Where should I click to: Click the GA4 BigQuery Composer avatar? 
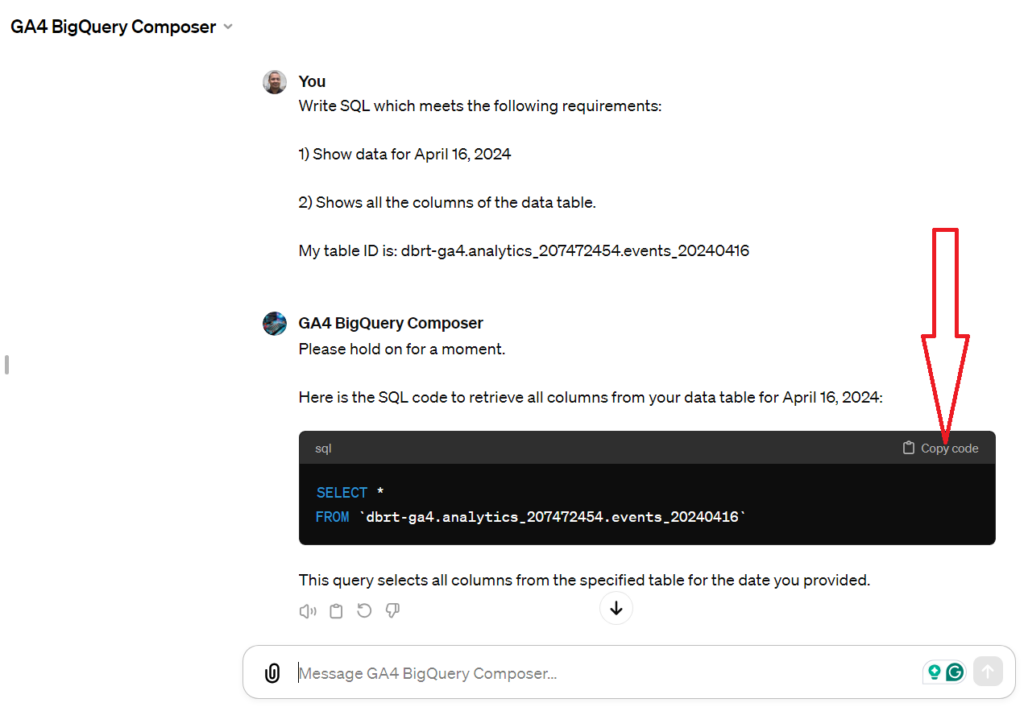[x=274, y=323]
